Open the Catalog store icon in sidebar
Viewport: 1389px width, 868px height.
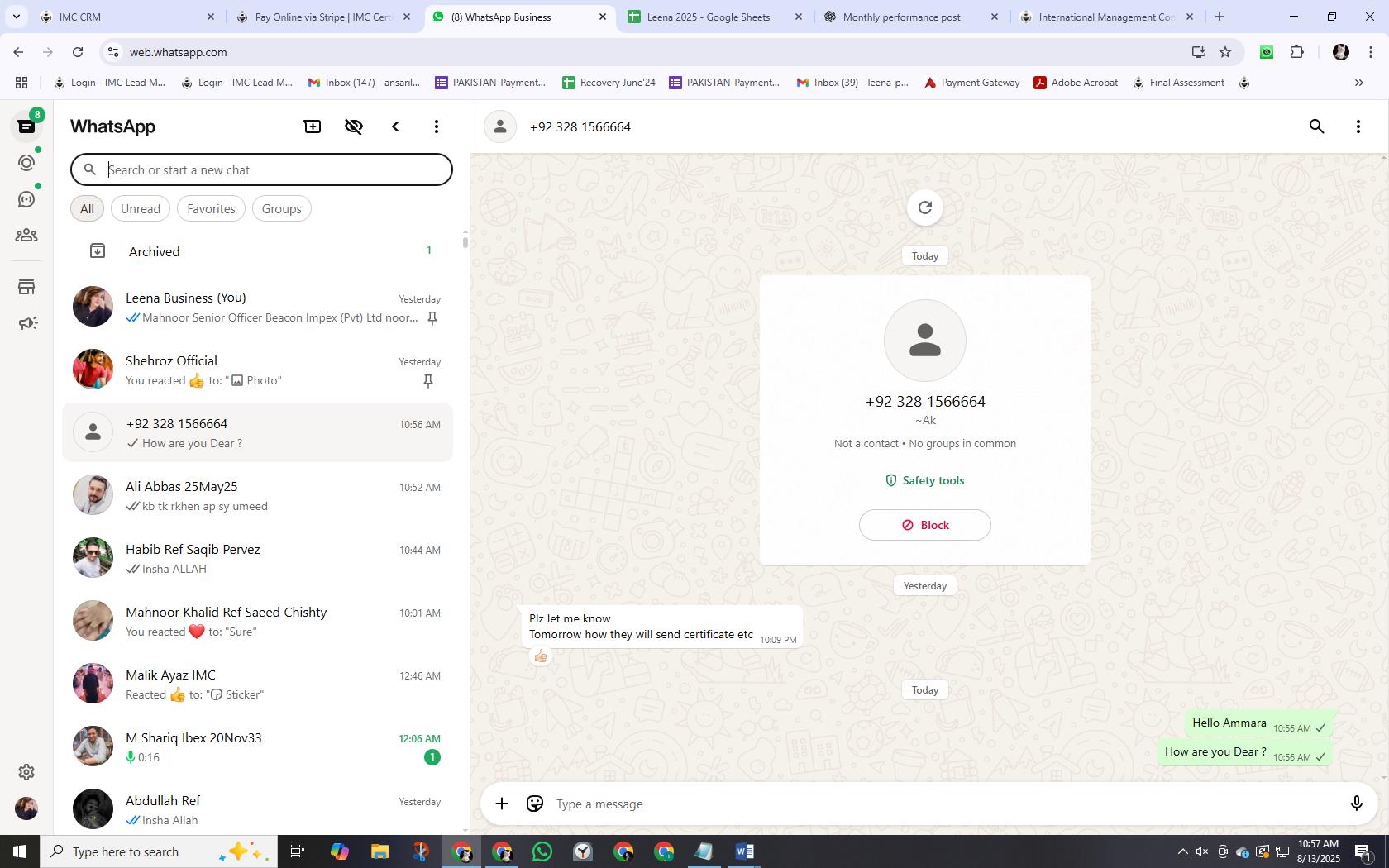(x=26, y=287)
